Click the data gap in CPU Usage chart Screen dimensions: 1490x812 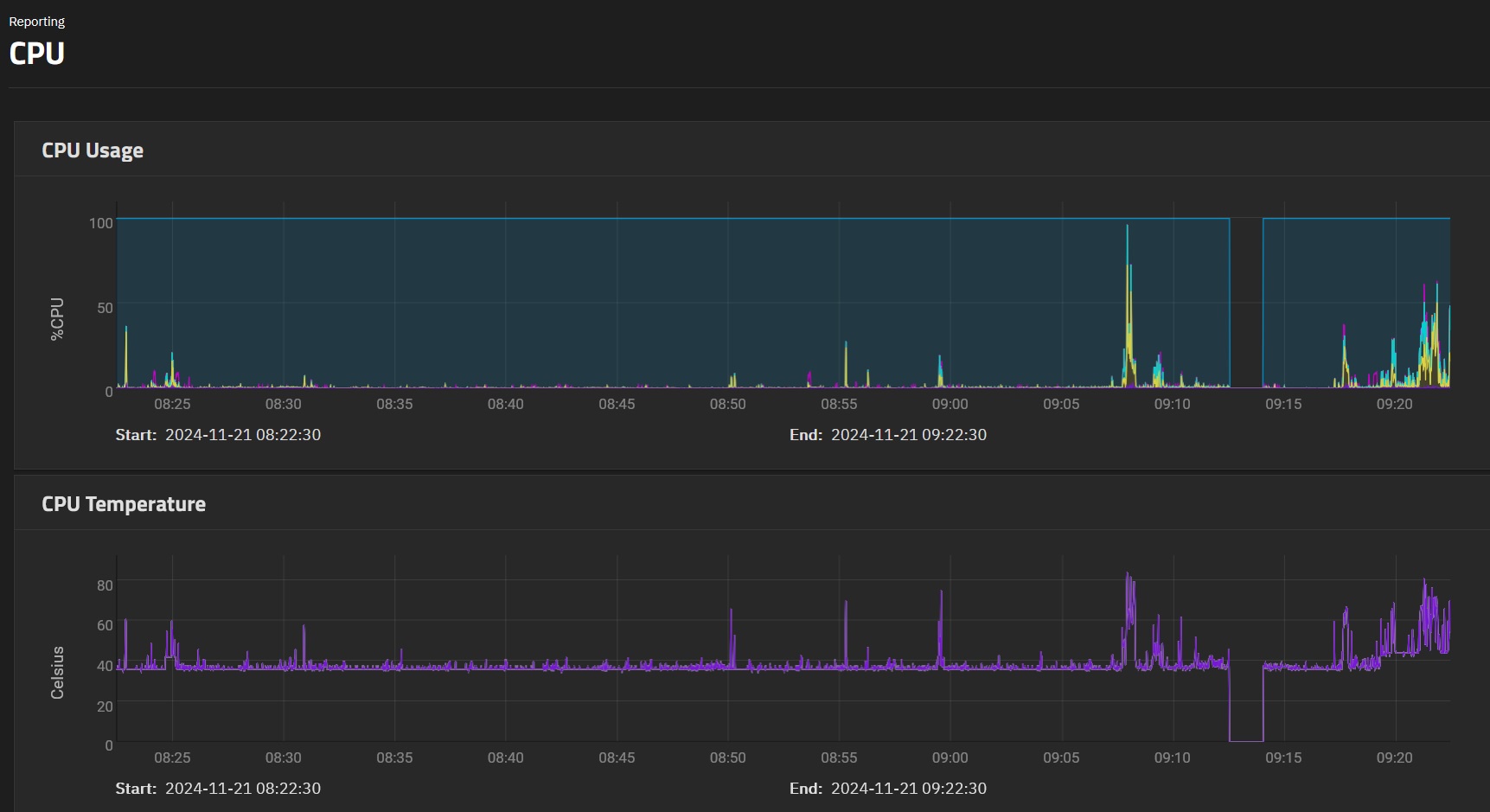pyautogui.click(x=1246, y=303)
